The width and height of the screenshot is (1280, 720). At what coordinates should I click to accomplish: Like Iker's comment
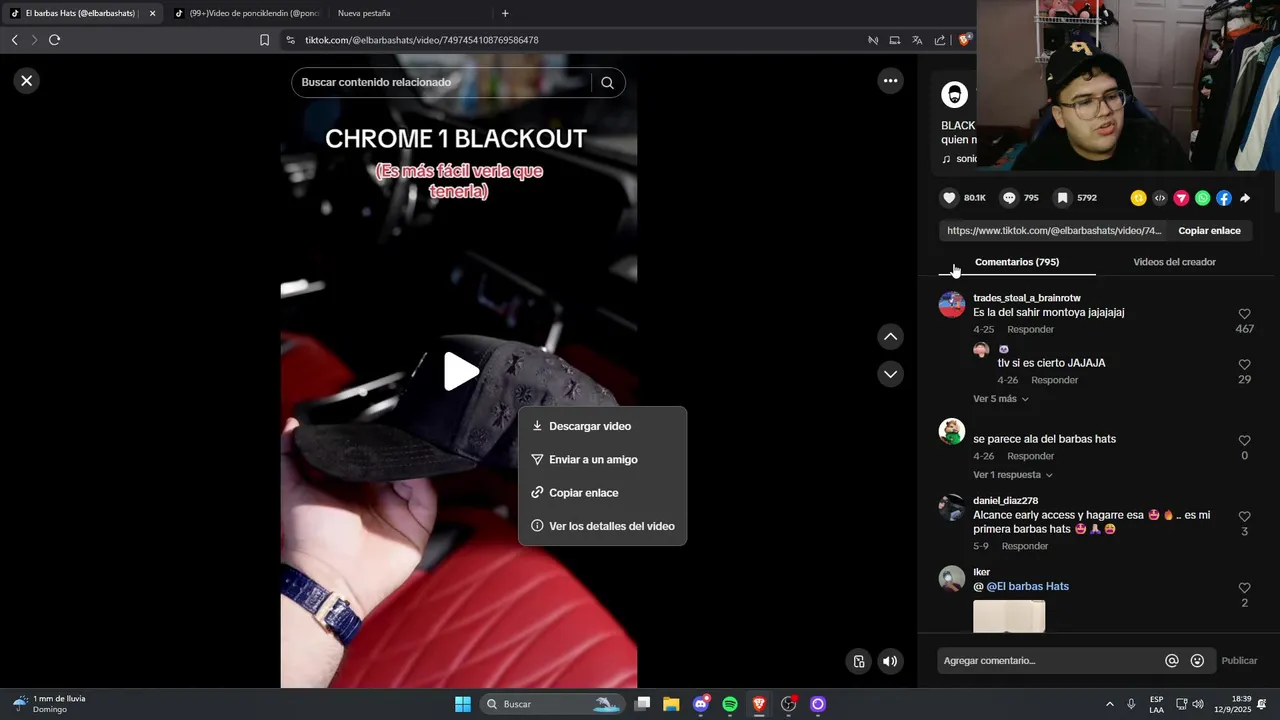pyautogui.click(x=1245, y=588)
